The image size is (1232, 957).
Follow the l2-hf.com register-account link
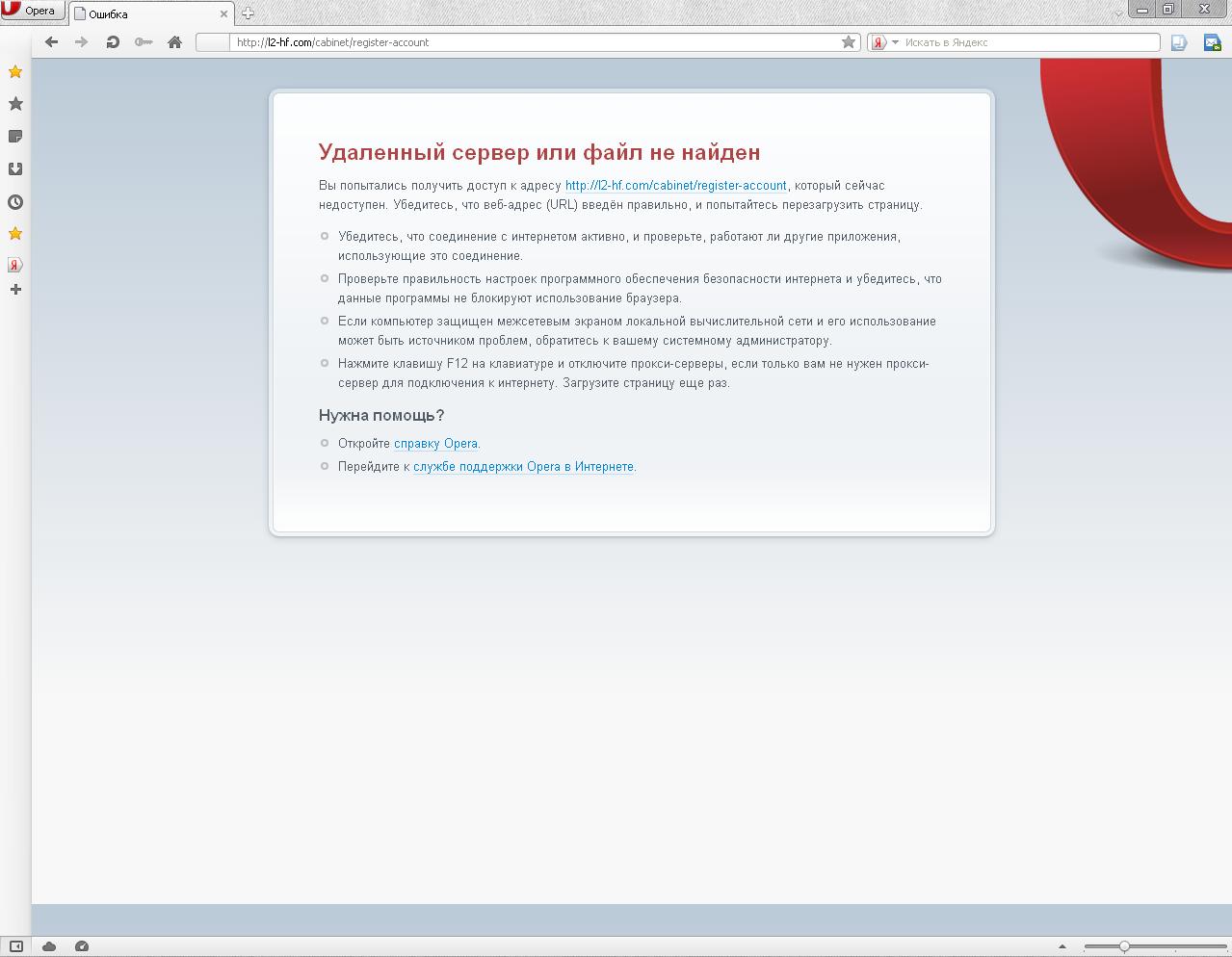pos(675,185)
